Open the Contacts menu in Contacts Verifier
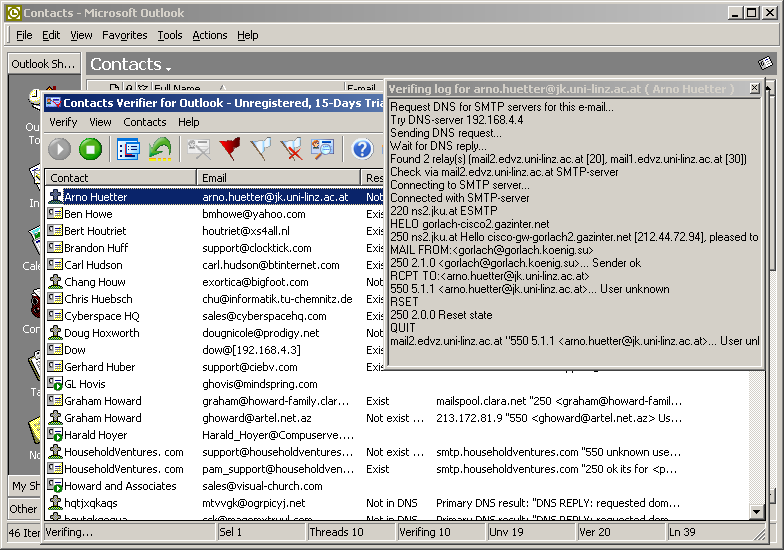 pos(144,122)
